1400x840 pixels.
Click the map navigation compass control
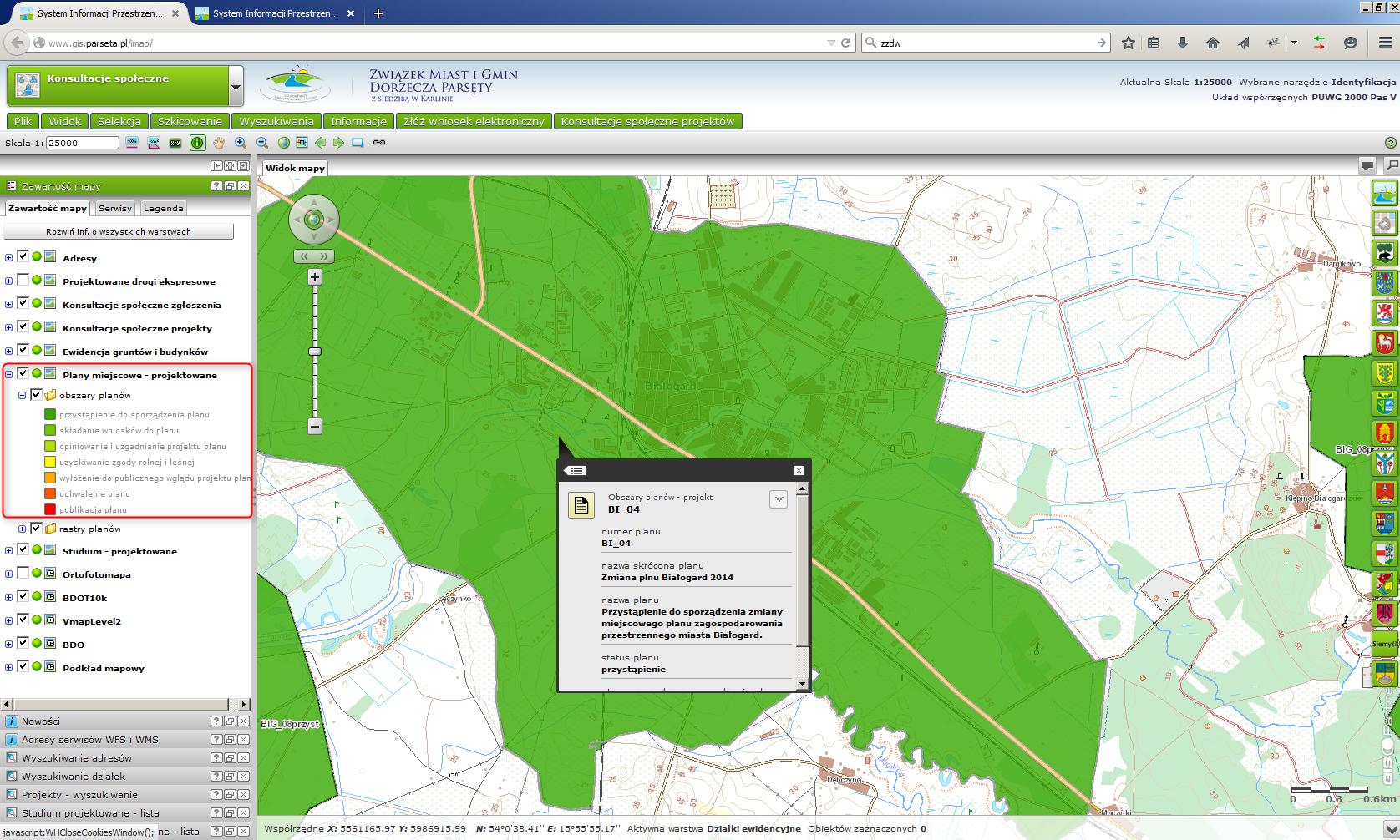click(314, 220)
